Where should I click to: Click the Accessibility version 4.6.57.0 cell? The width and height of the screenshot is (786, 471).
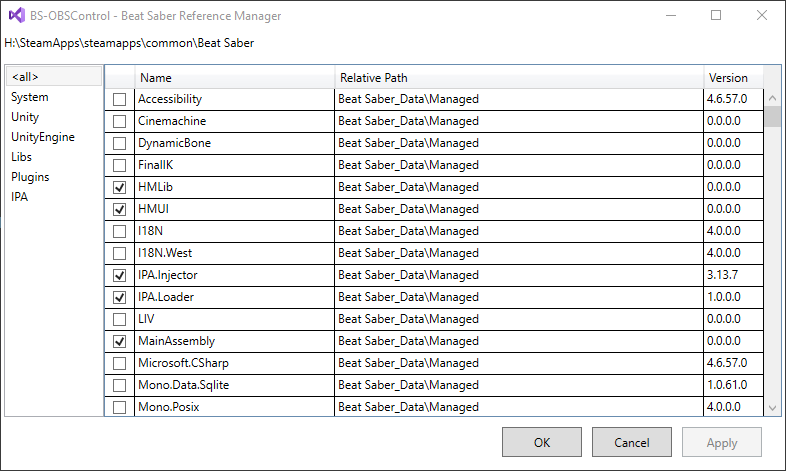733,99
